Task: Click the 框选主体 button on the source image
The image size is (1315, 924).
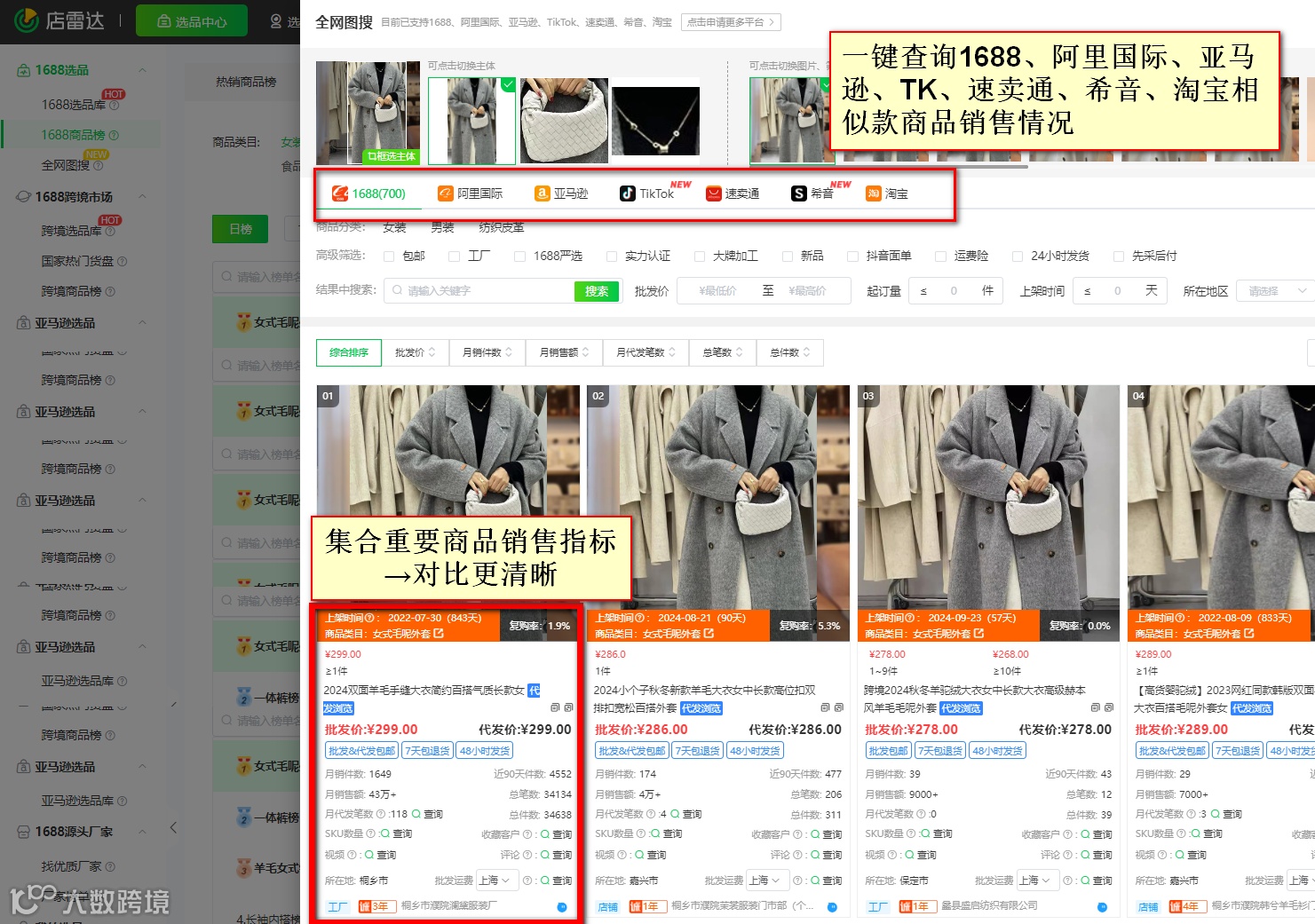Action: tap(392, 156)
